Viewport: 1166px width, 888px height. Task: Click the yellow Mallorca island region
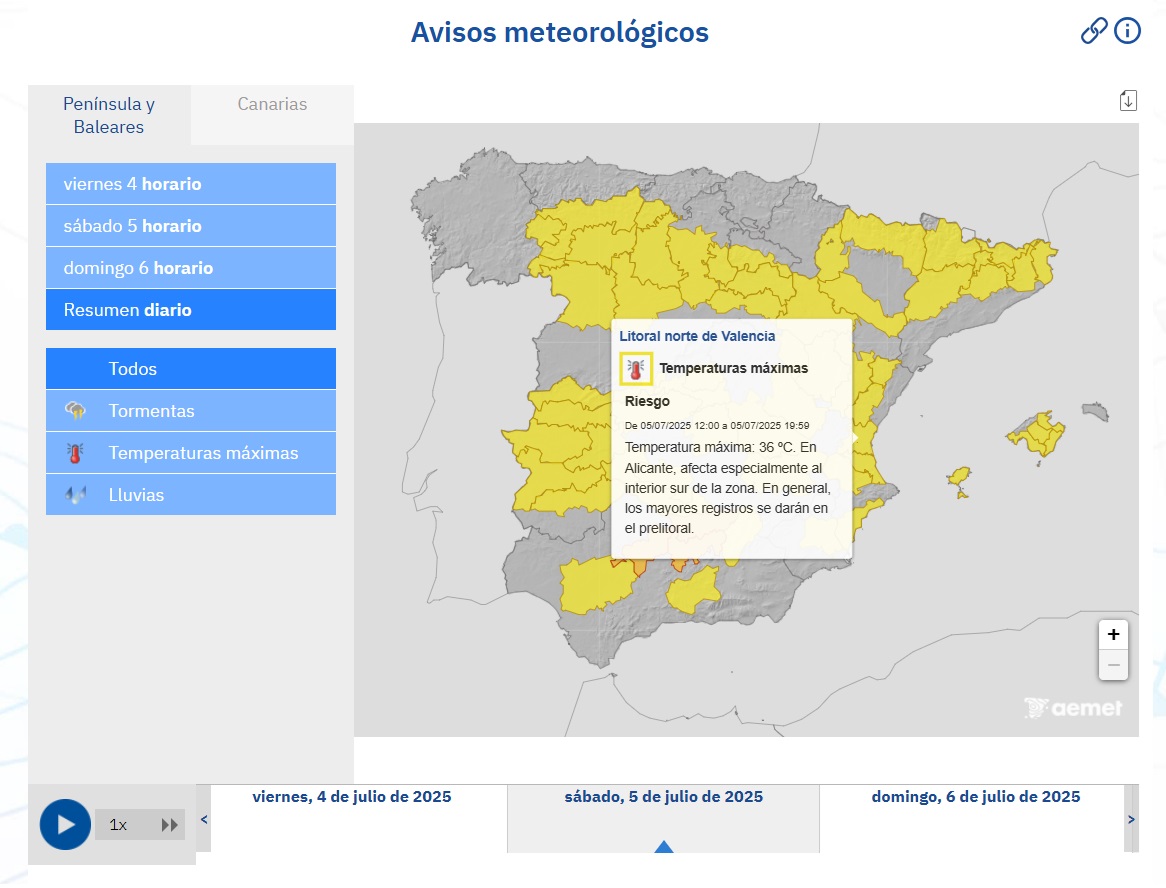pyautogui.click(x=1036, y=434)
